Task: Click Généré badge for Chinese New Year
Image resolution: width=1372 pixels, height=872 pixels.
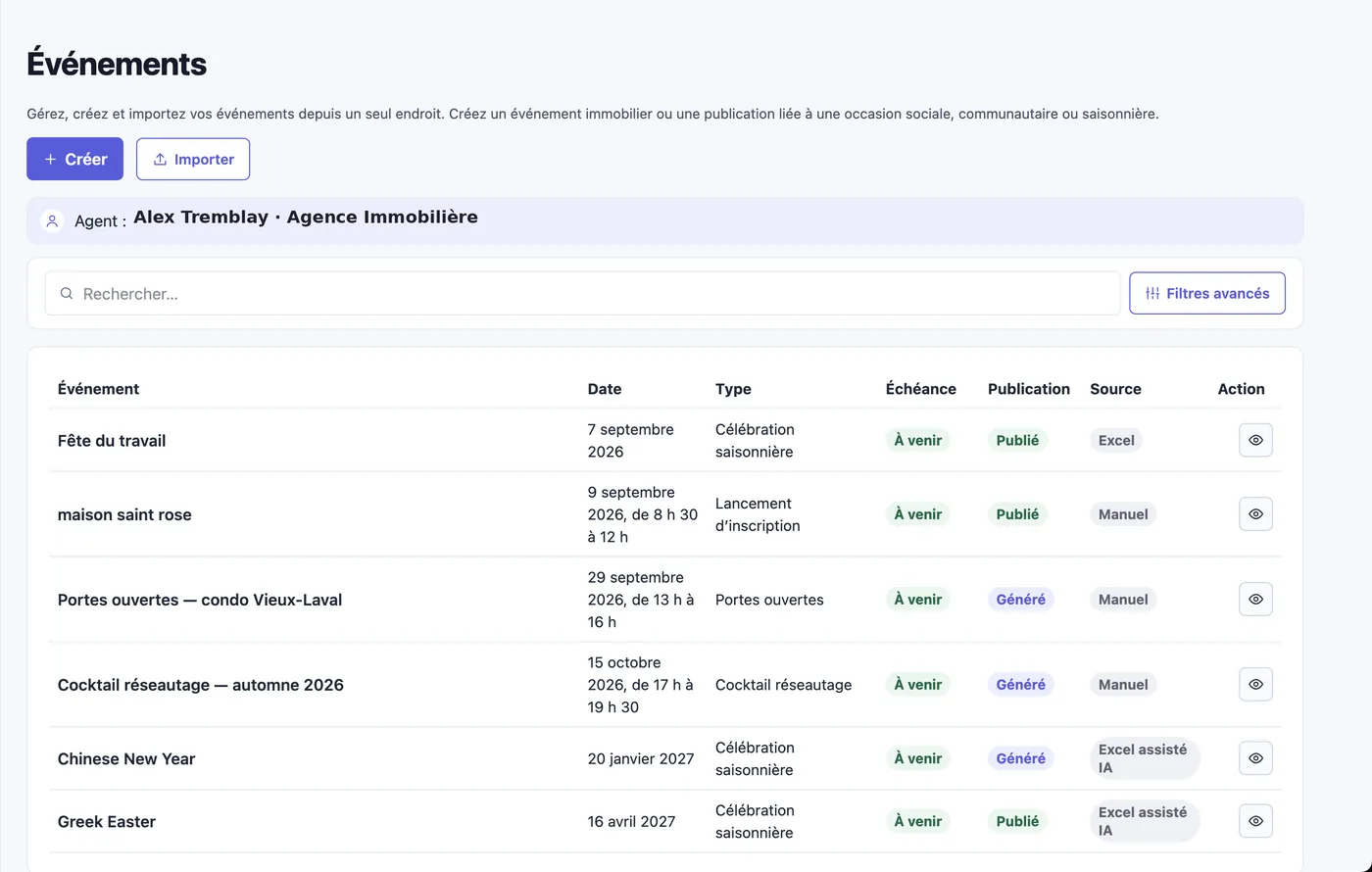Action: 1020,758
